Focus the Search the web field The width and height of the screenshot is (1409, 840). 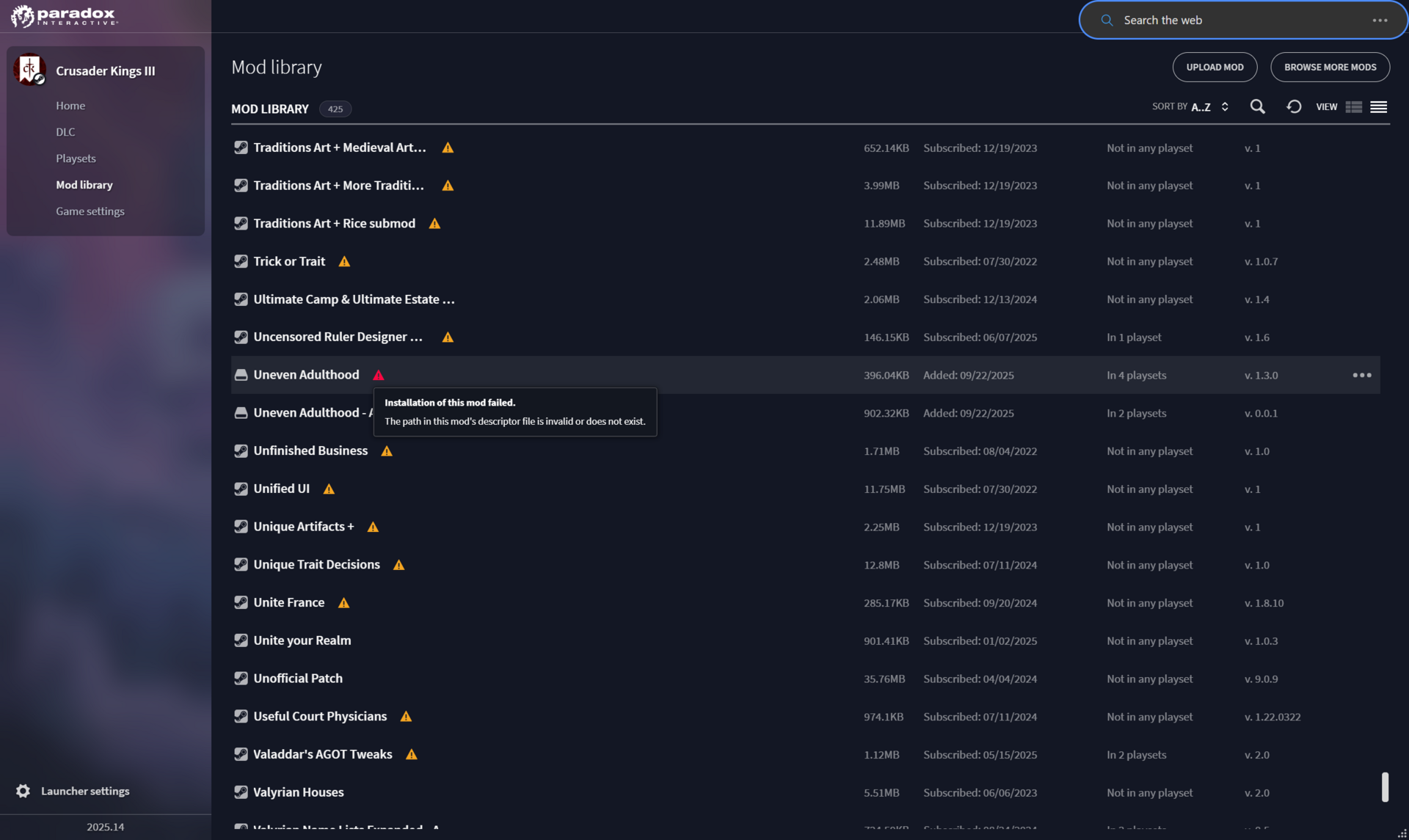(1243, 21)
